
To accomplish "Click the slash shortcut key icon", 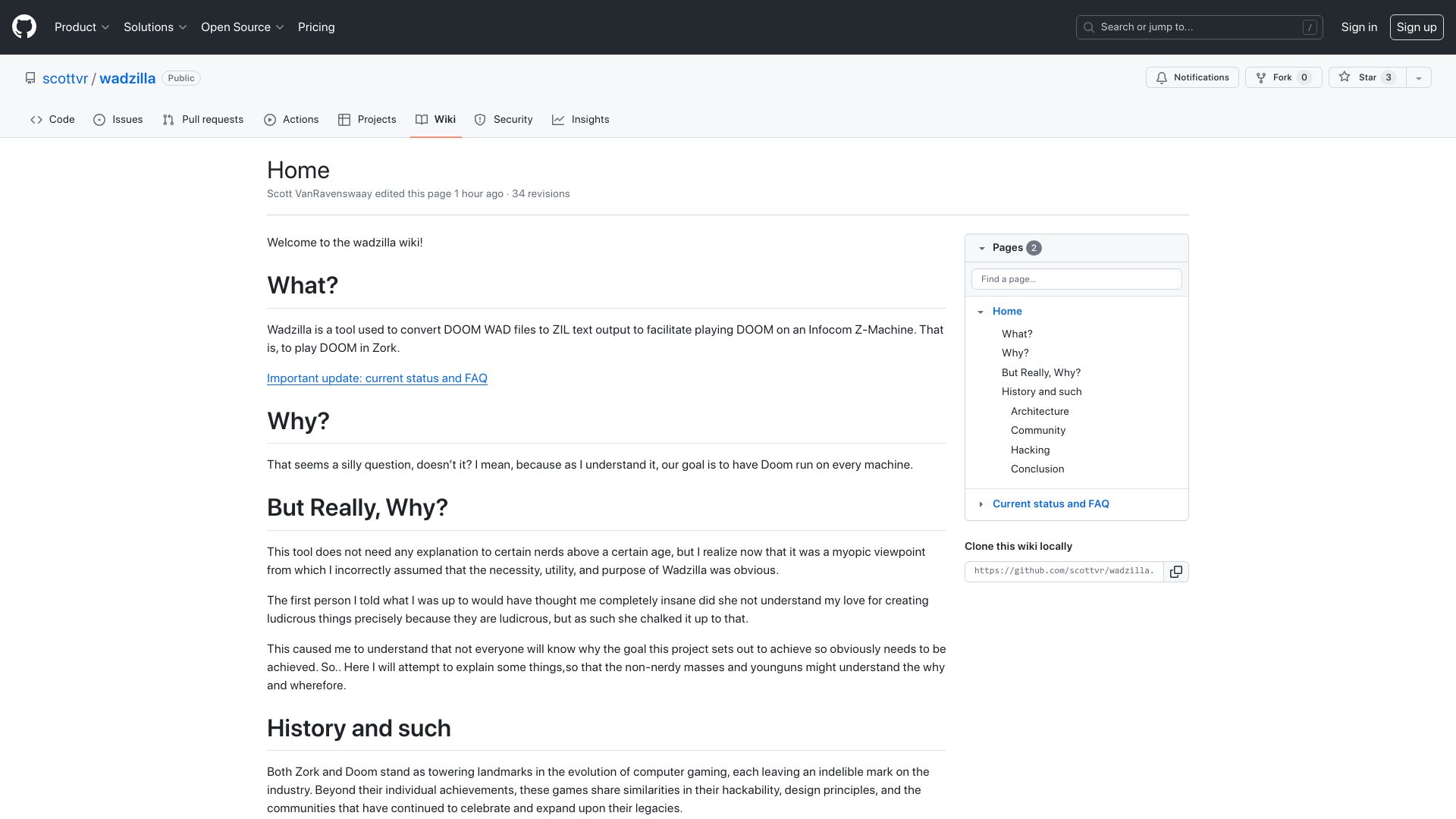I will pos(1310,27).
